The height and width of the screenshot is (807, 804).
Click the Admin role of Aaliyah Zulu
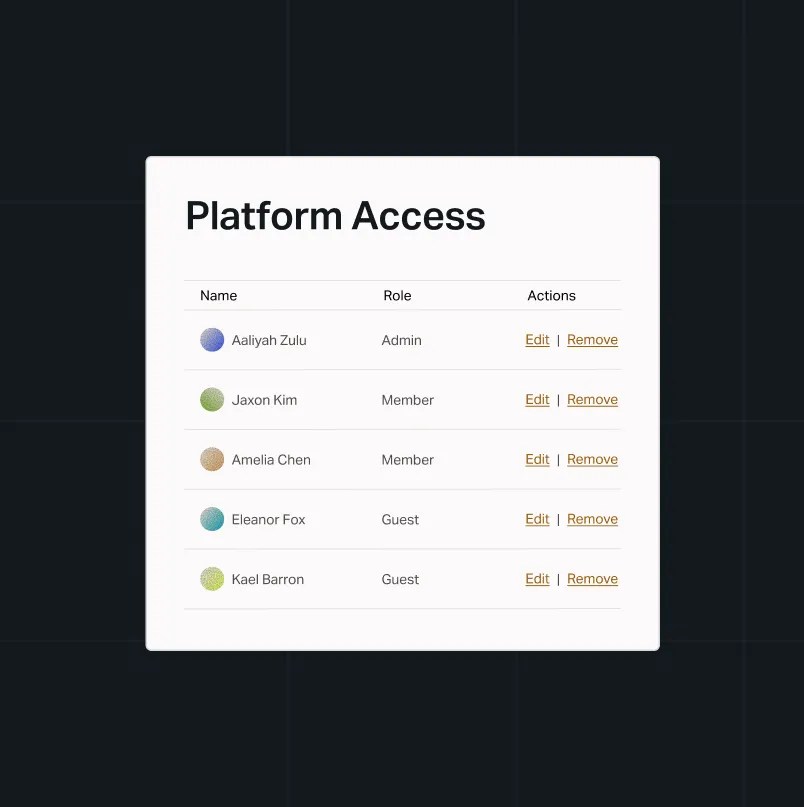click(x=401, y=340)
